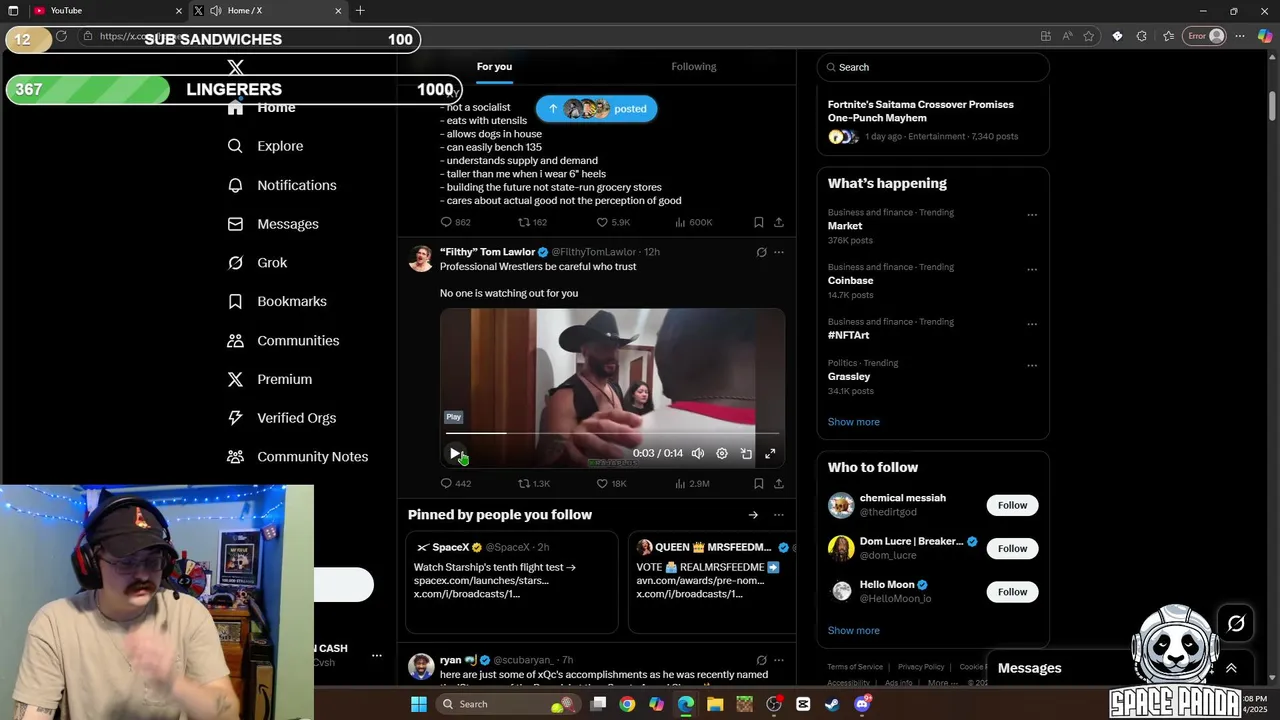The image size is (1280, 720).
Task: Open Google Chrome from the taskbar
Action: tap(627, 704)
